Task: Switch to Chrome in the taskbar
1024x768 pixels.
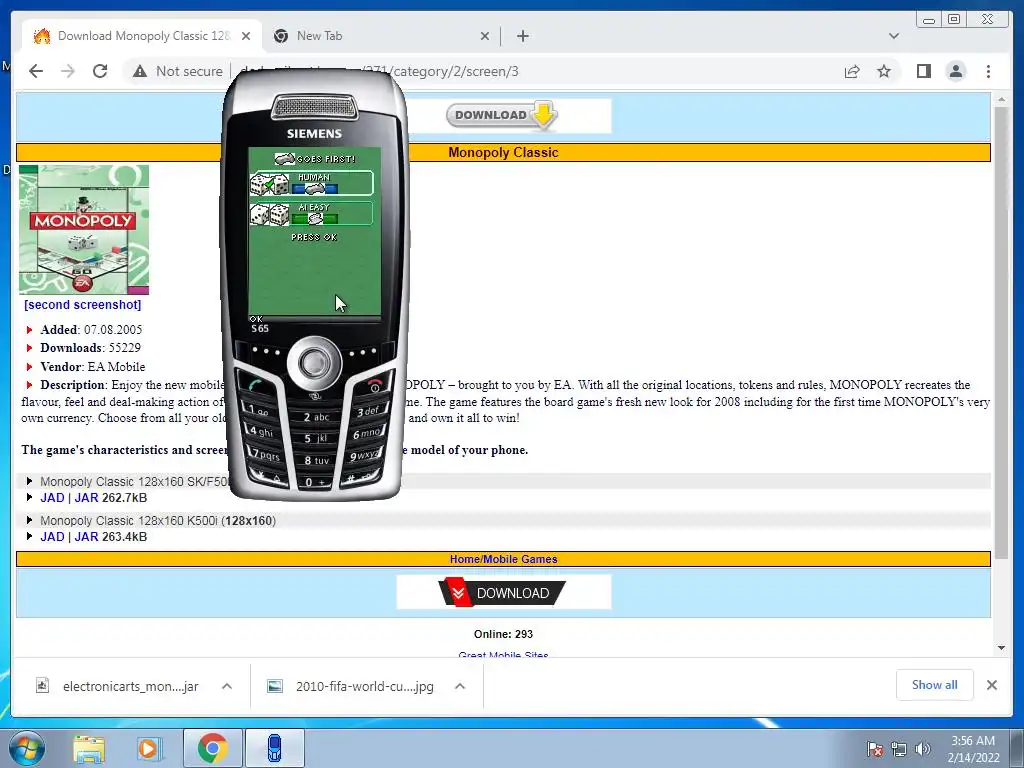Action: pyautogui.click(x=212, y=748)
